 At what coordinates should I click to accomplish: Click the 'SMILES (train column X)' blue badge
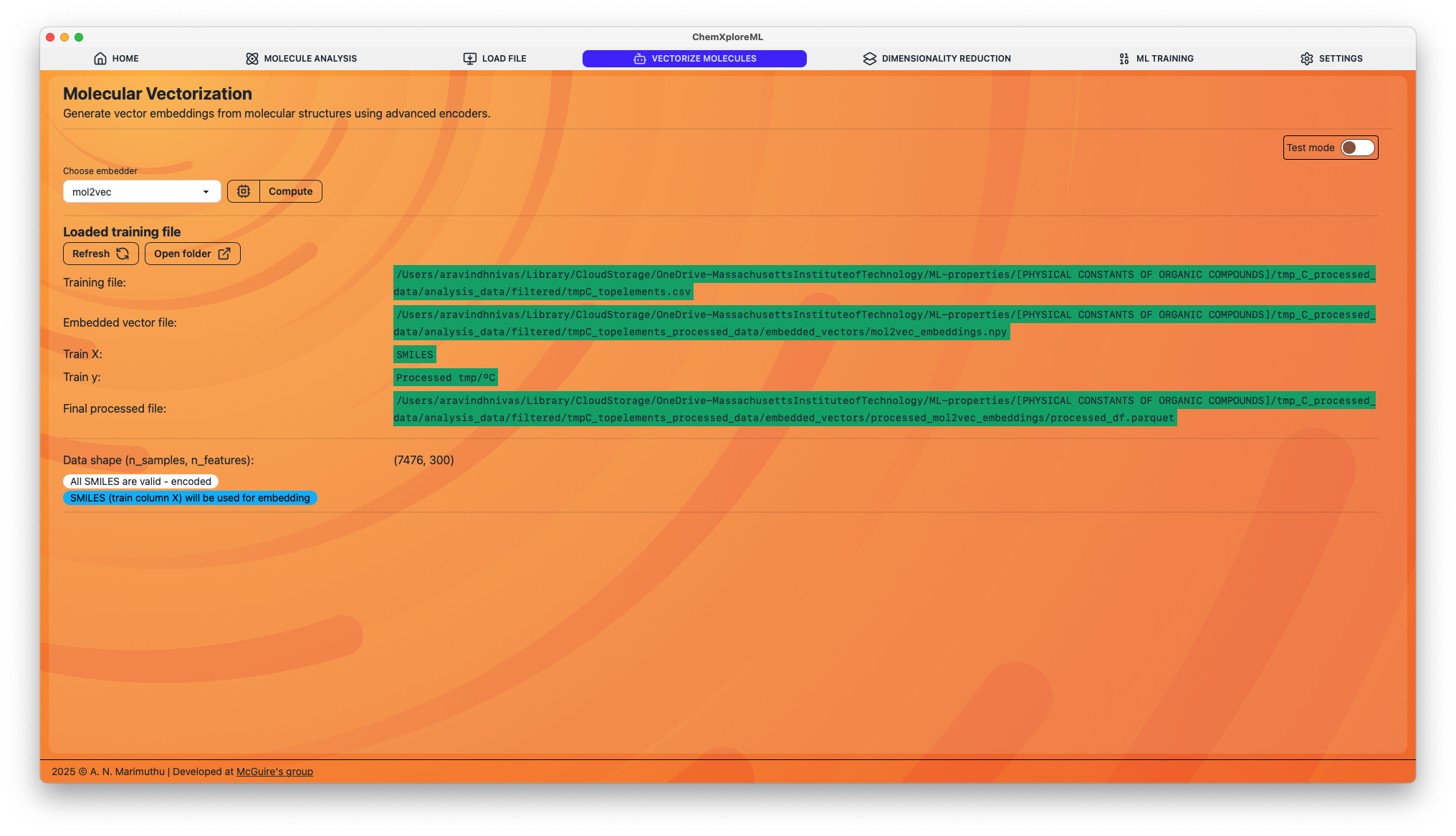pyautogui.click(x=190, y=498)
